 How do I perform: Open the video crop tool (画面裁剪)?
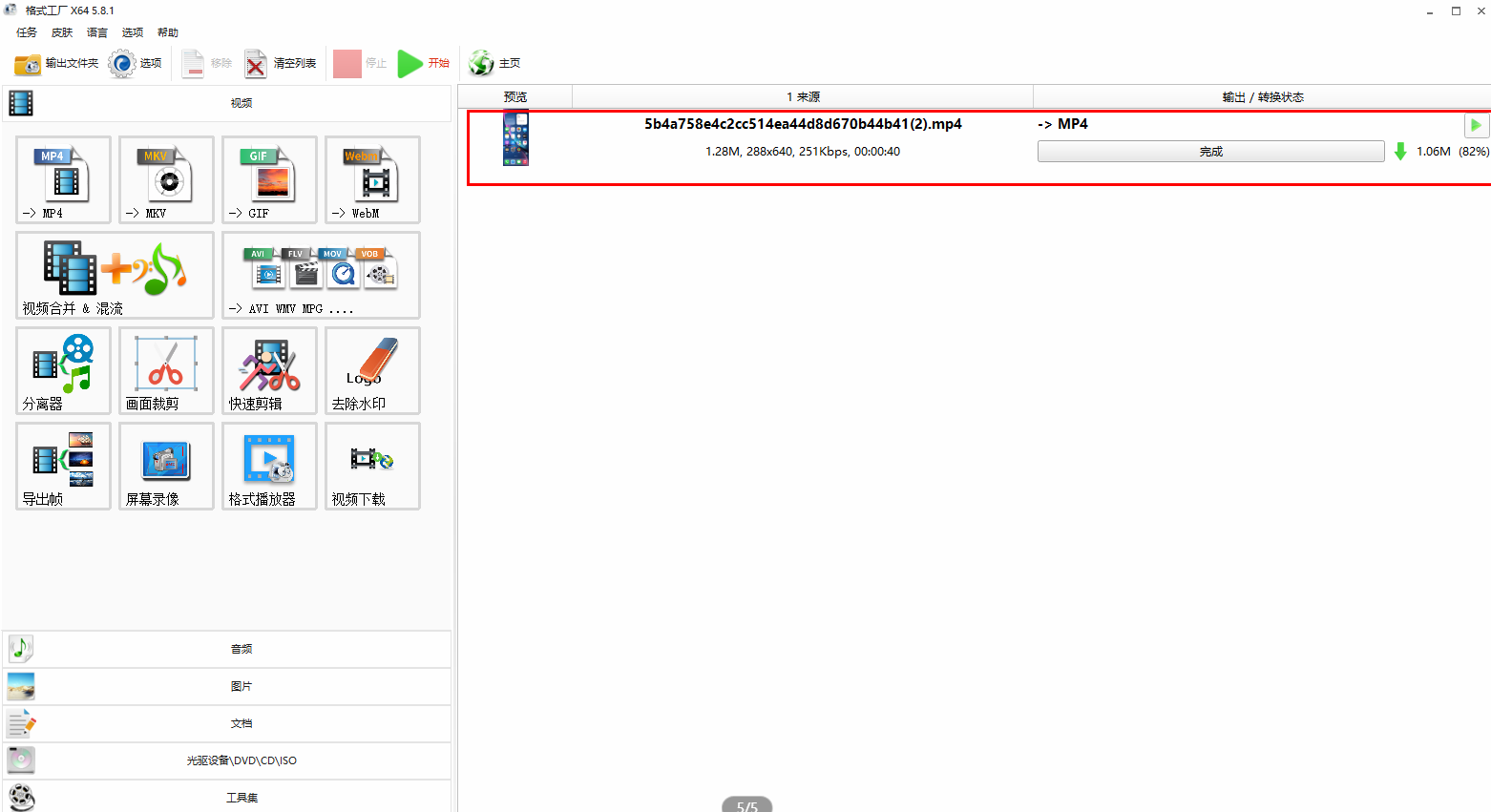click(x=166, y=370)
